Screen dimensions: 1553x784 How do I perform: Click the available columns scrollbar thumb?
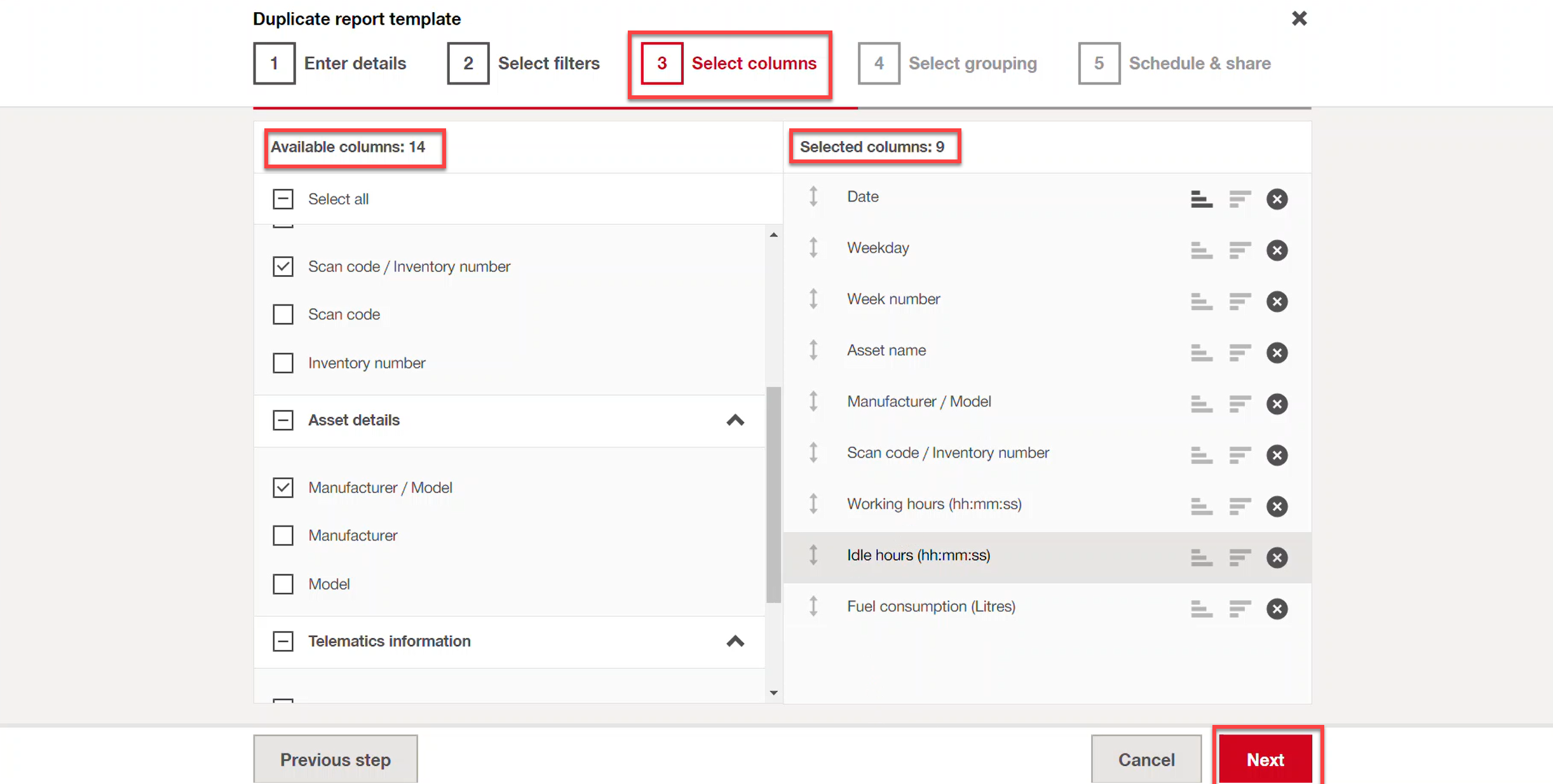pos(773,494)
